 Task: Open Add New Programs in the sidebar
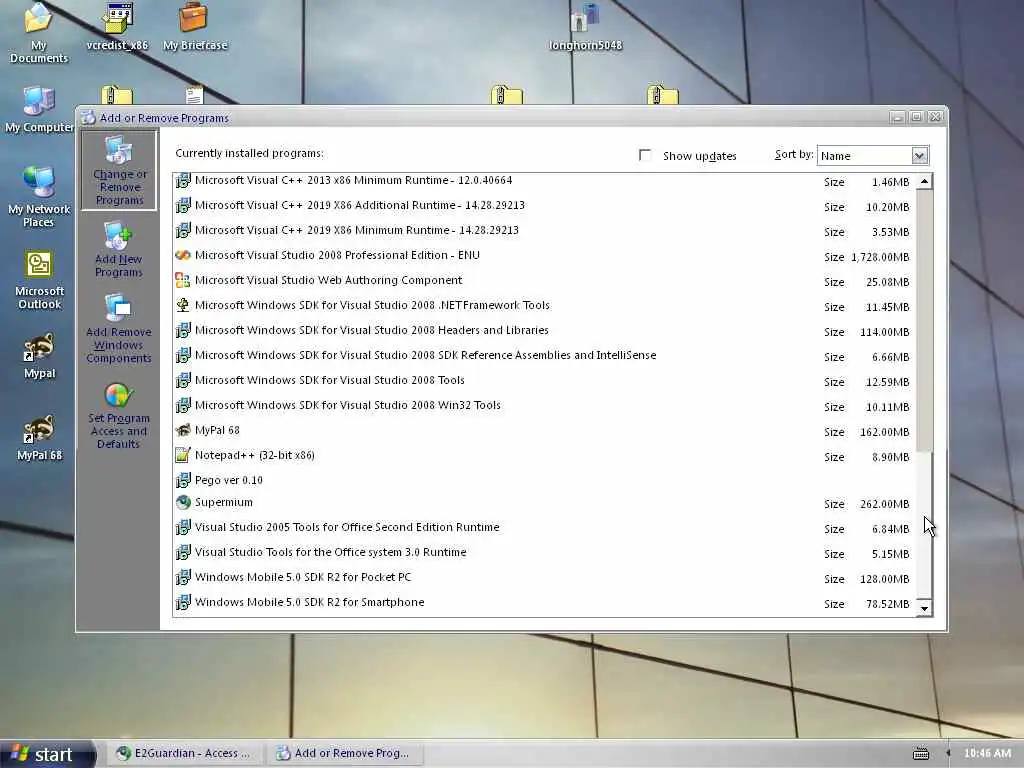click(118, 249)
